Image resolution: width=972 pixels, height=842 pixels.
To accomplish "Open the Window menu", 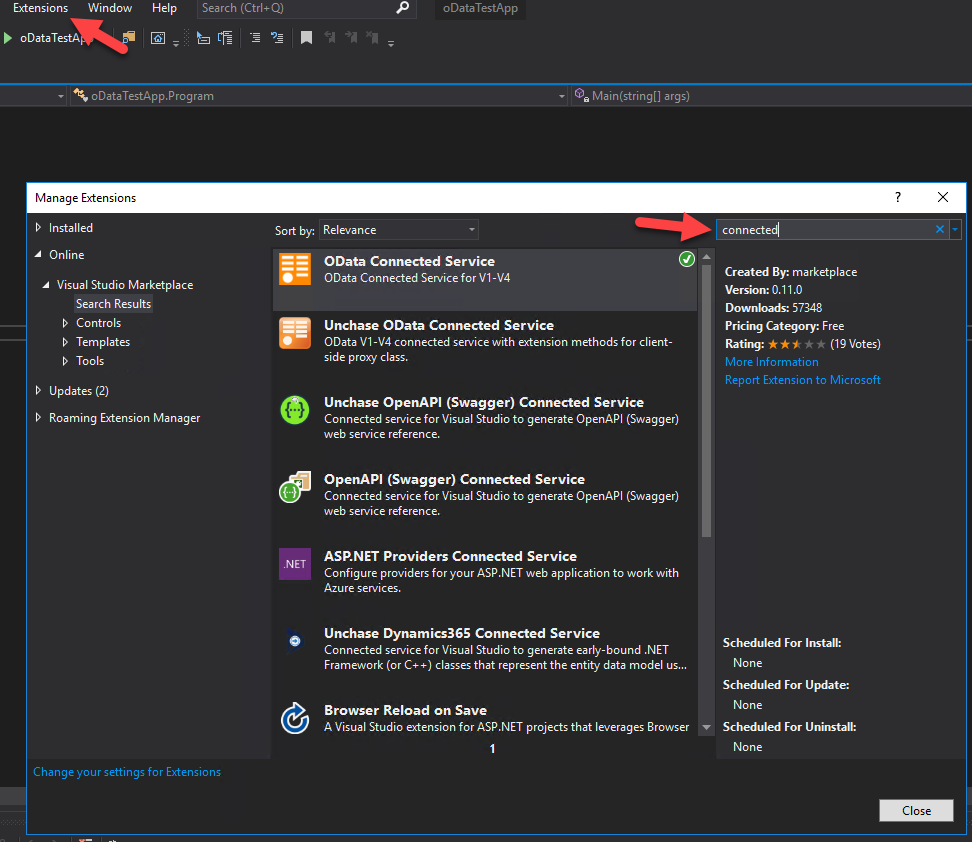I will tap(109, 8).
